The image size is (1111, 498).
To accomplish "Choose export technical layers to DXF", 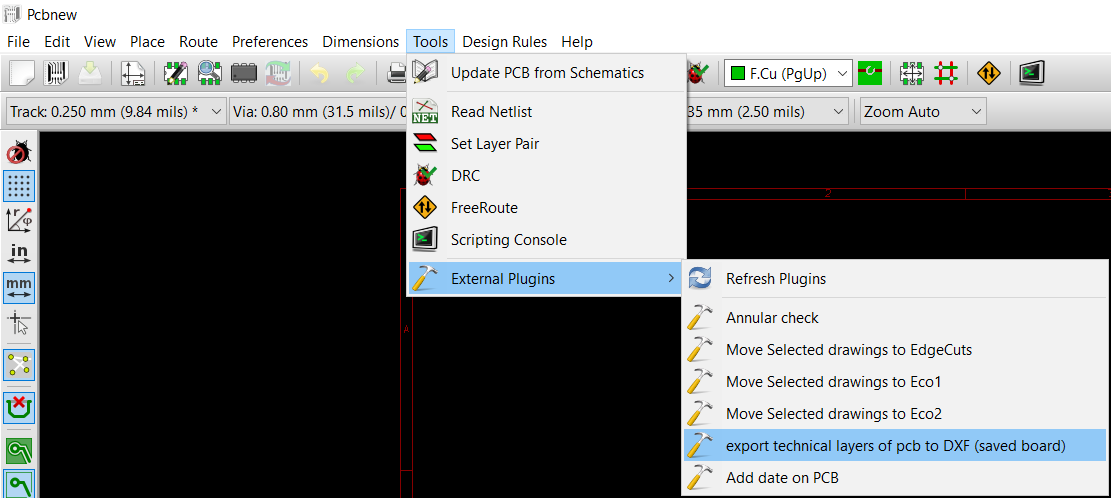I will tap(895, 446).
